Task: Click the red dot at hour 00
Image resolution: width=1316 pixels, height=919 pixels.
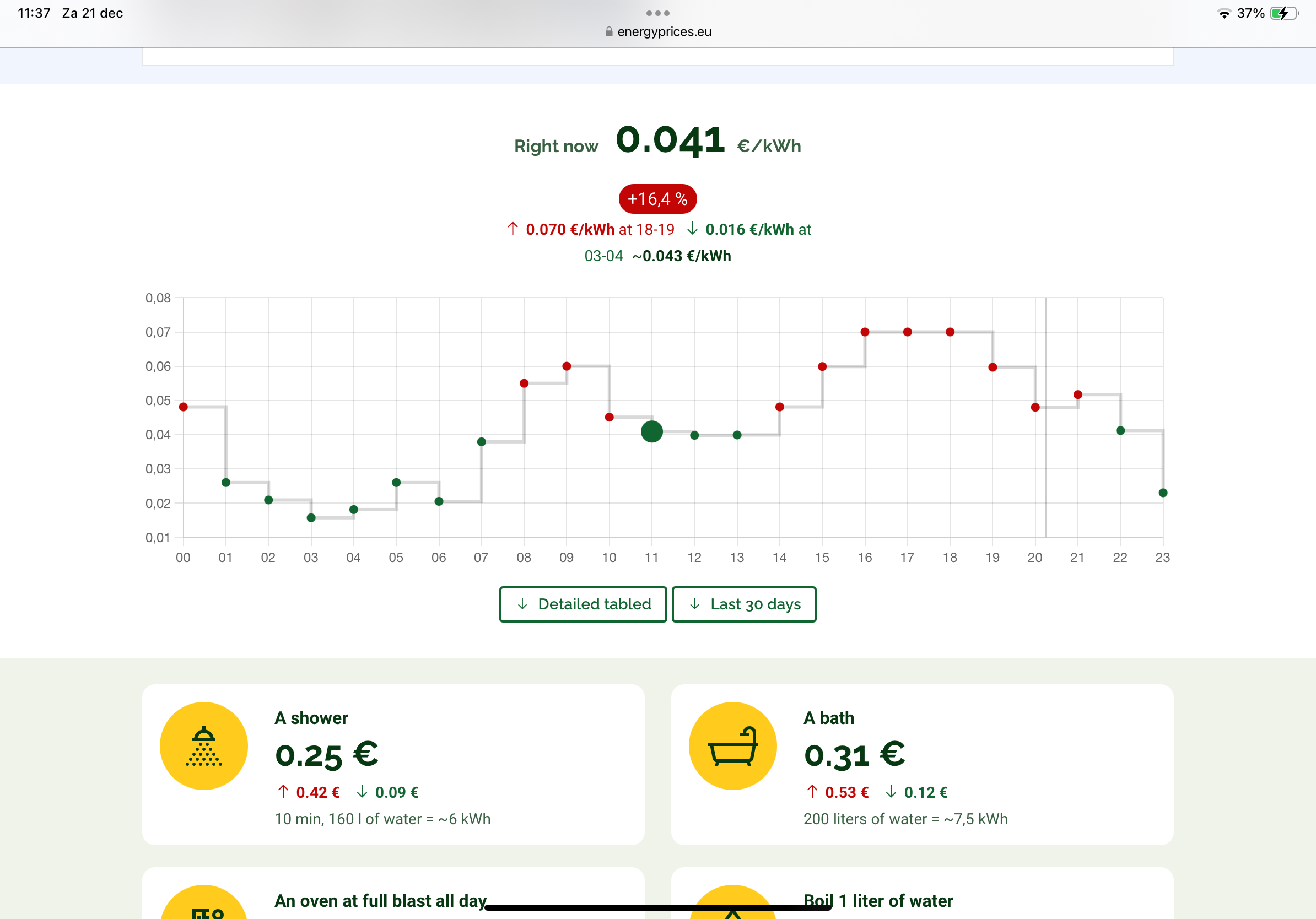Action: pos(184,407)
